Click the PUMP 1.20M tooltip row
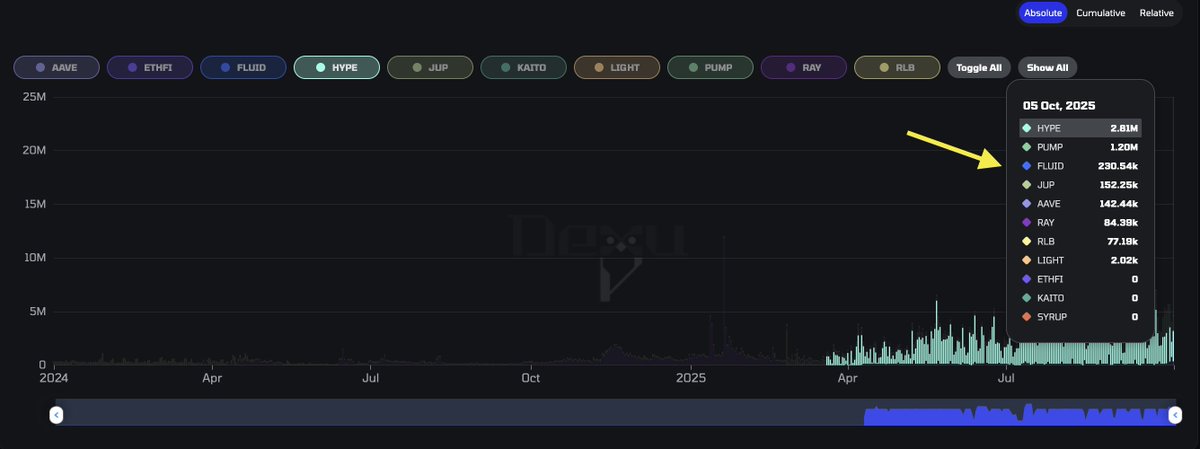Image resolution: width=1200 pixels, height=449 pixels. click(1080, 147)
